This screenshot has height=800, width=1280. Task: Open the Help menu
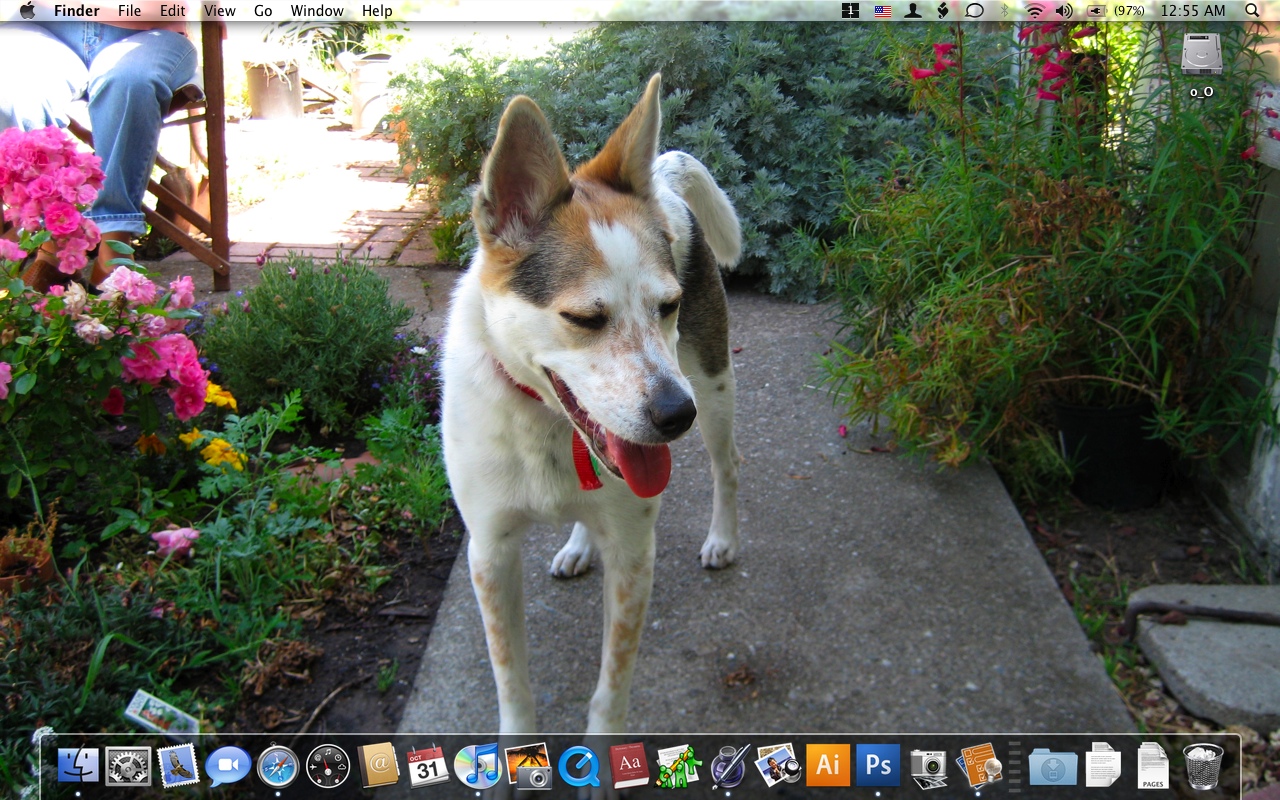[x=377, y=10]
